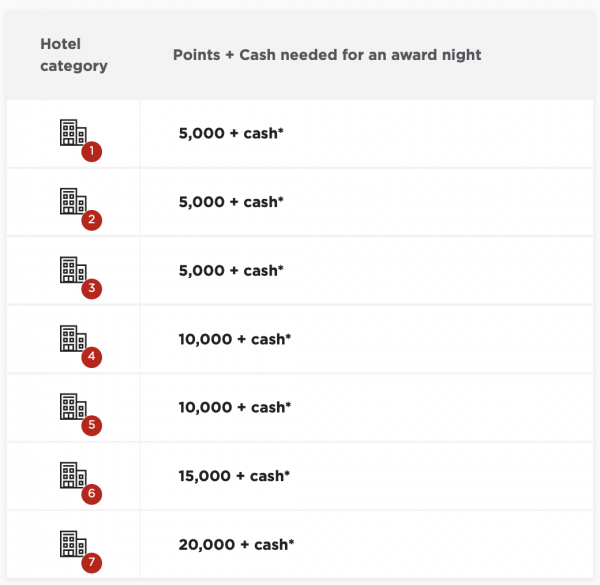The width and height of the screenshot is (600, 585).
Task: Click the red number 4 badge
Action: click(92, 357)
